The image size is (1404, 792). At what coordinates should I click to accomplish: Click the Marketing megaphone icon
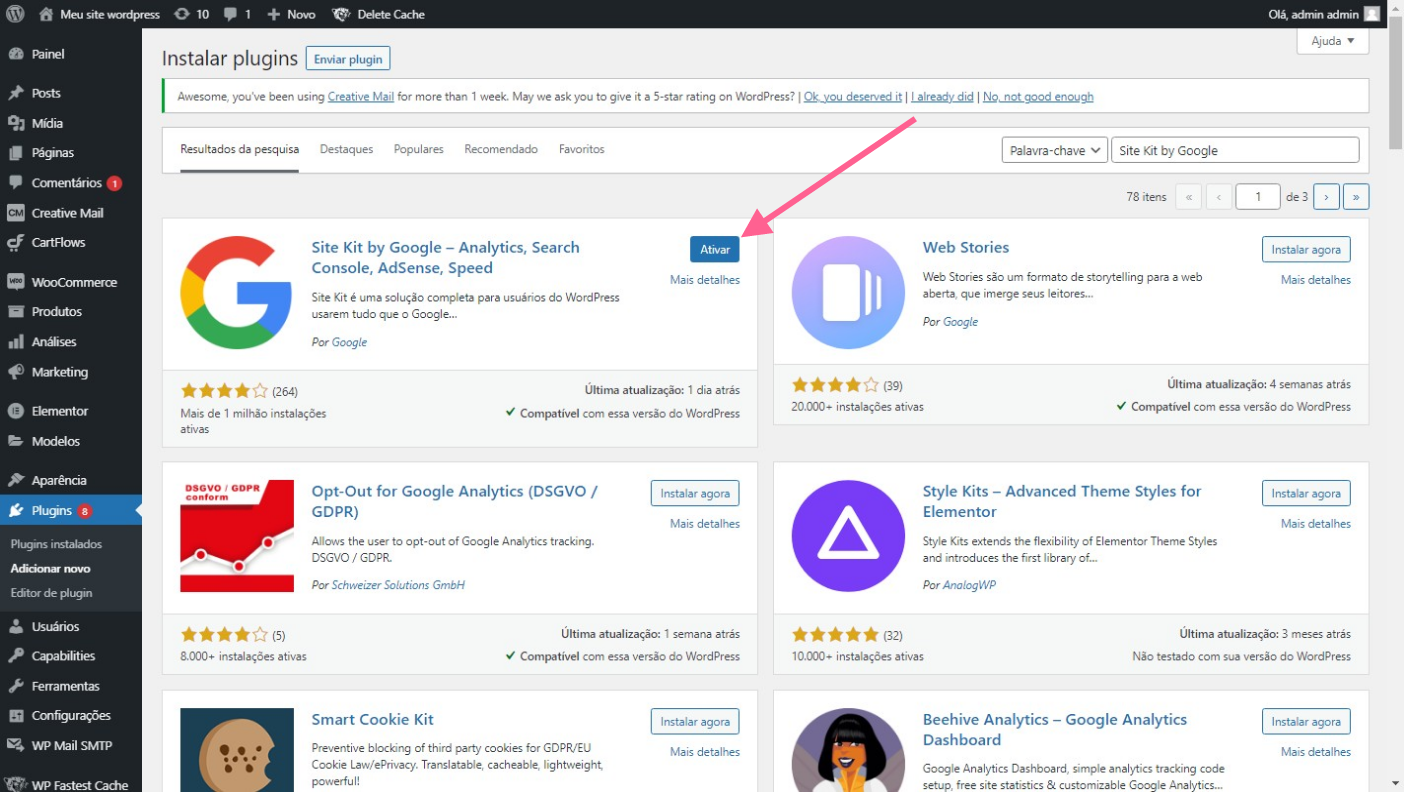(15, 372)
